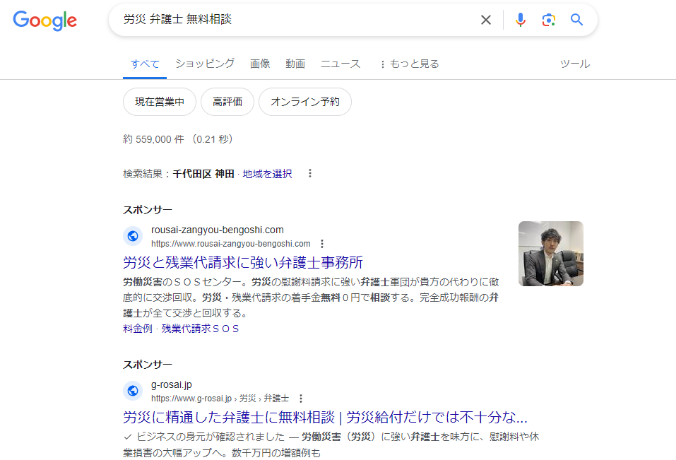
Task: Open three-dot menu for rousai-zangyou-bengoshi.com ad
Action: pos(322,244)
